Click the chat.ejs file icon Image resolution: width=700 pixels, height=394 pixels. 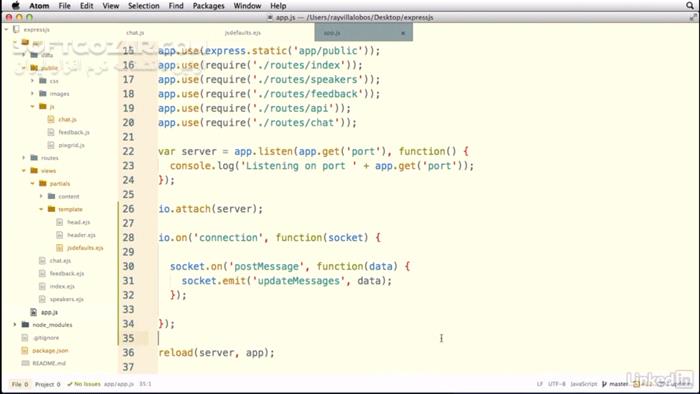coord(42,261)
